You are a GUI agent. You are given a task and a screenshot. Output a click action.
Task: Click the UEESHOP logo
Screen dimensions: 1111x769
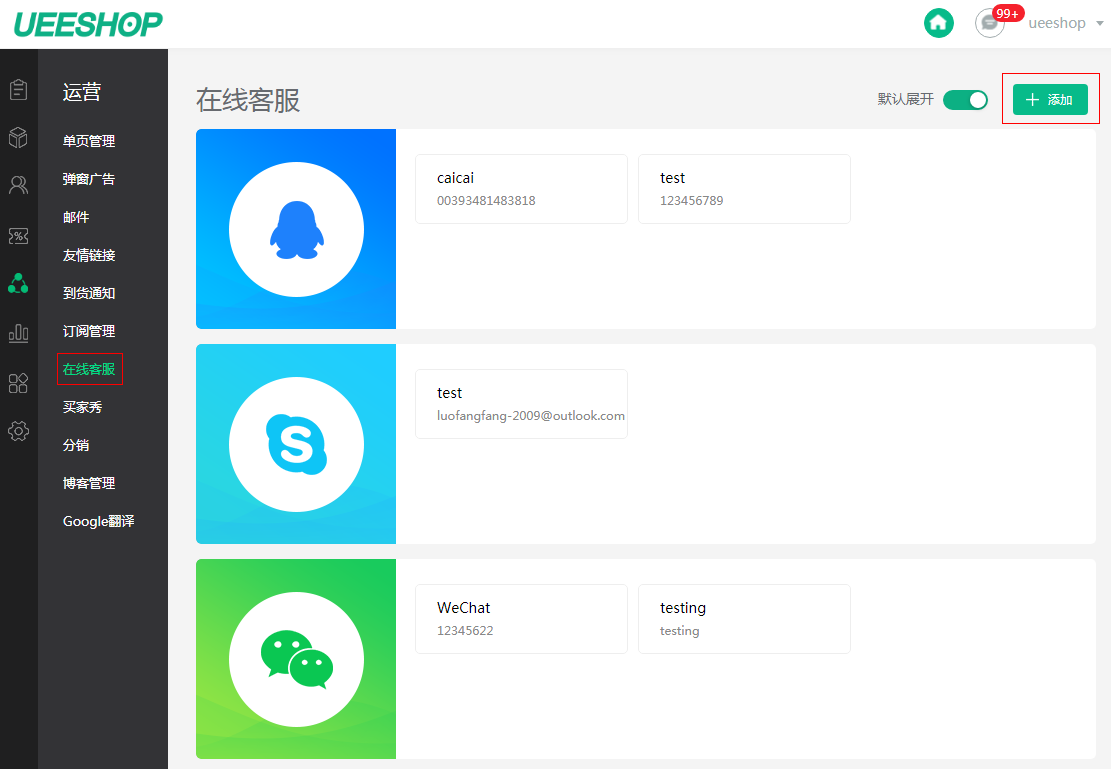(x=89, y=23)
